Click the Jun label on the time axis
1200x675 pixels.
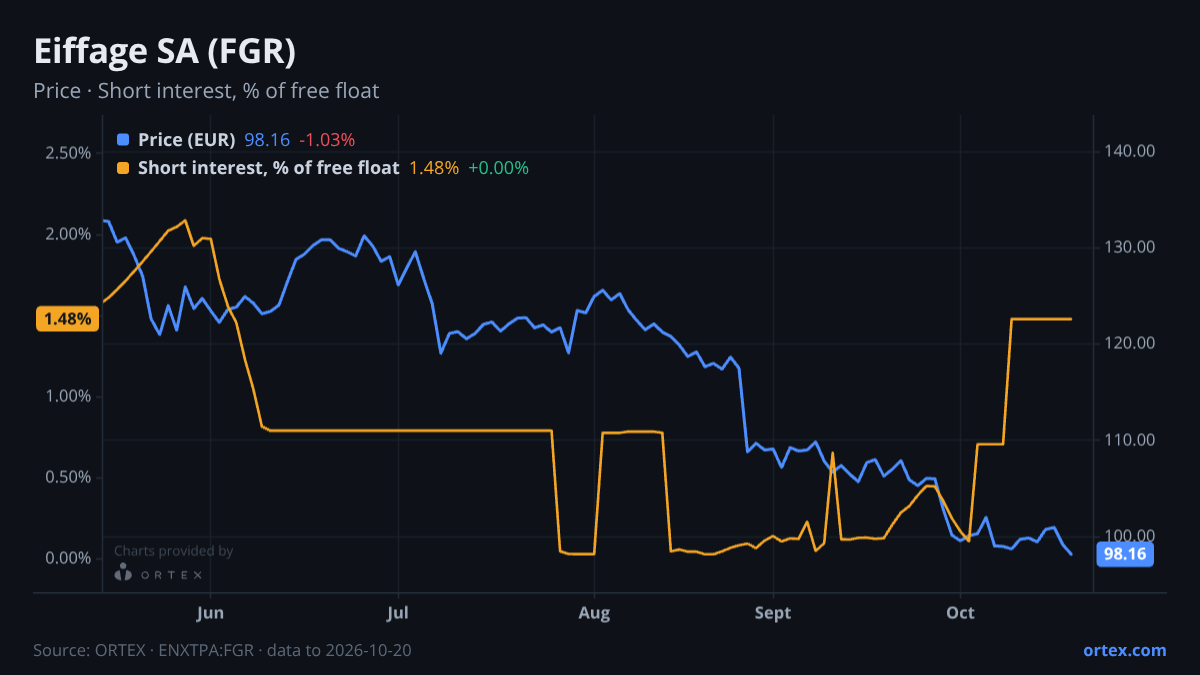(210, 611)
